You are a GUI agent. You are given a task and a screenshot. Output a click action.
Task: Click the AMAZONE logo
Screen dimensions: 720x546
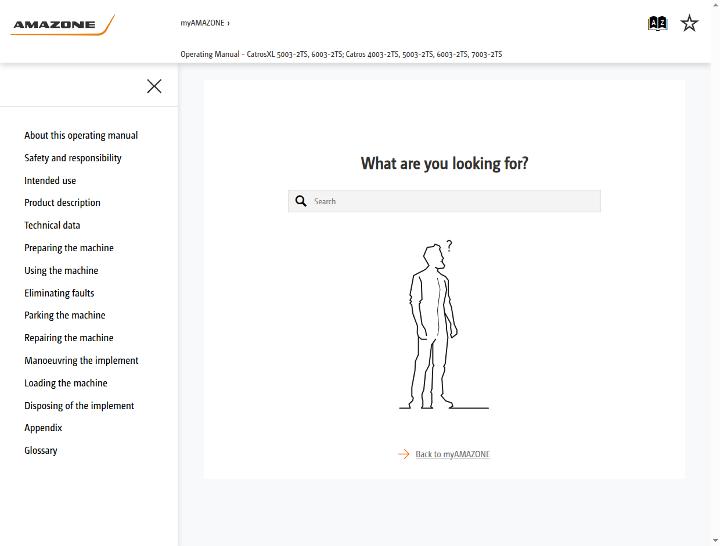point(62,25)
